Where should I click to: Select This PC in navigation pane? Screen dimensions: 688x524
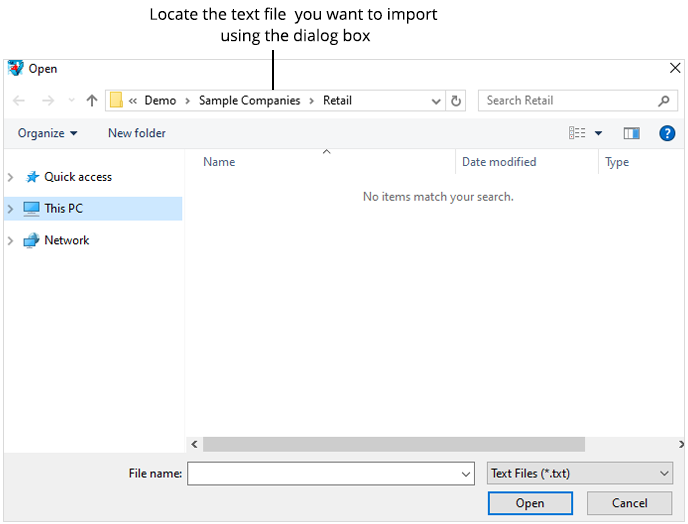pyautogui.click(x=63, y=208)
